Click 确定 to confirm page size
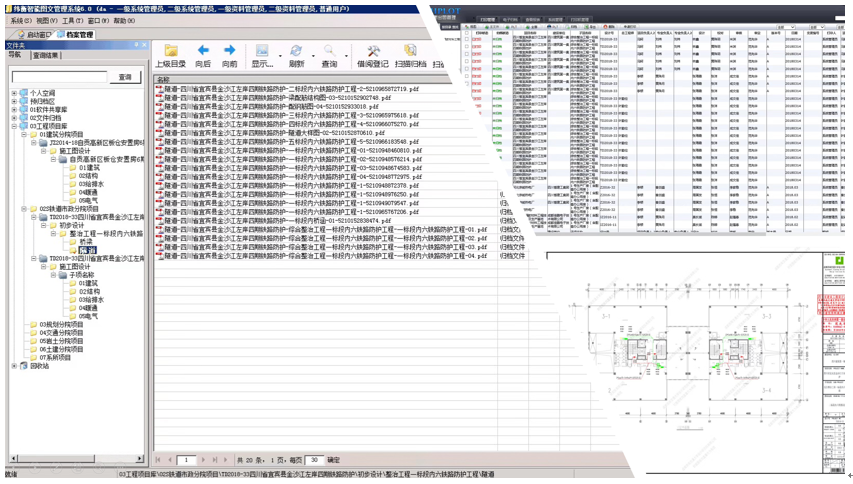The image size is (853, 484). [333, 460]
